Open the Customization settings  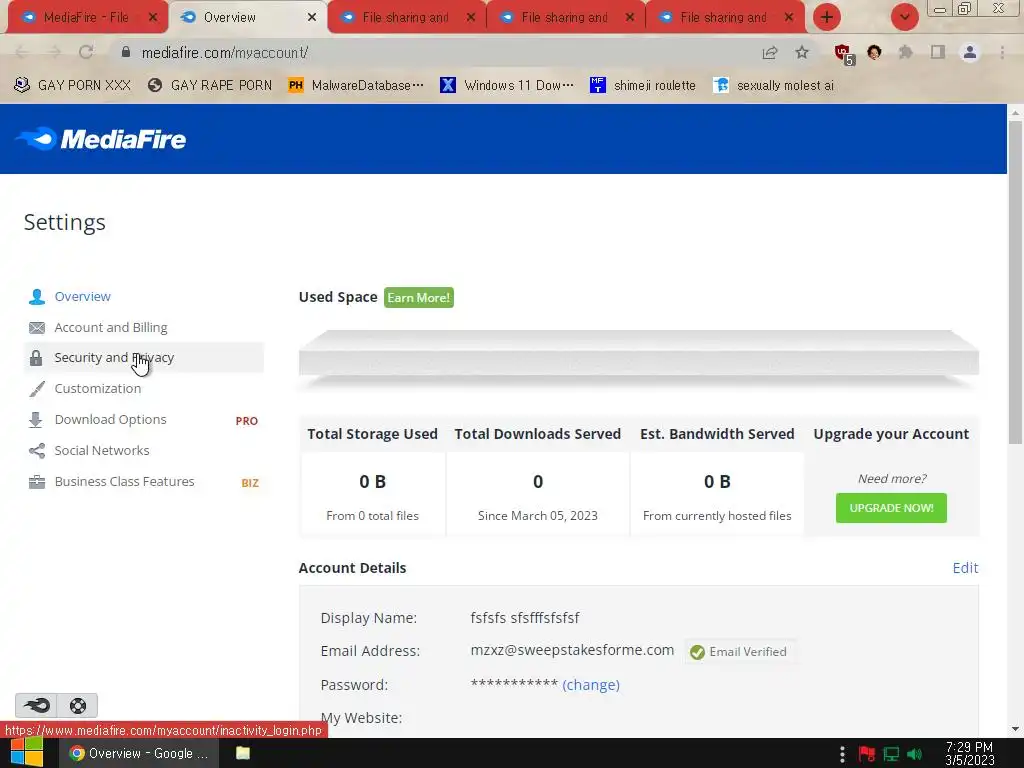pos(97,389)
